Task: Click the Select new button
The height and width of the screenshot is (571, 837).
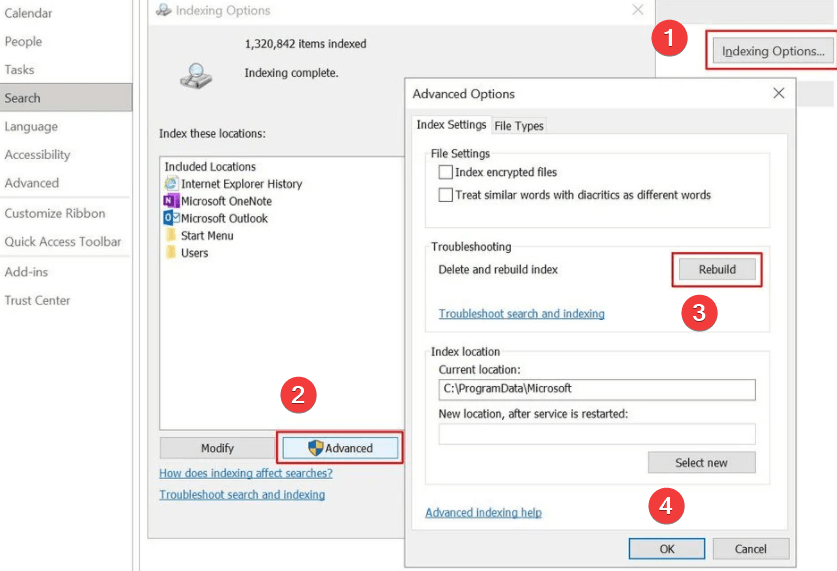Action: (701, 463)
